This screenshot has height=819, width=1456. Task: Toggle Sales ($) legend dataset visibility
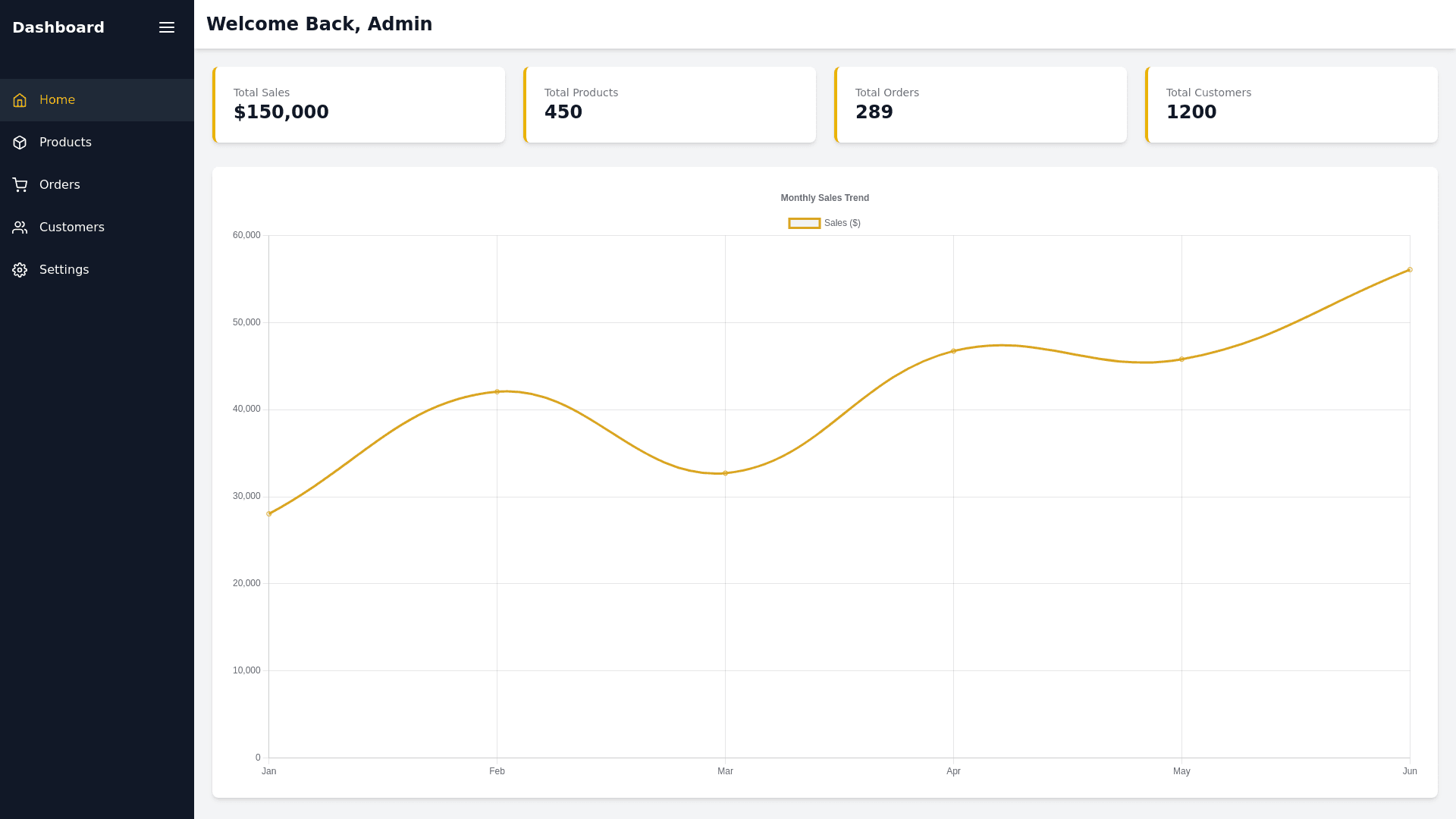point(842,223)
